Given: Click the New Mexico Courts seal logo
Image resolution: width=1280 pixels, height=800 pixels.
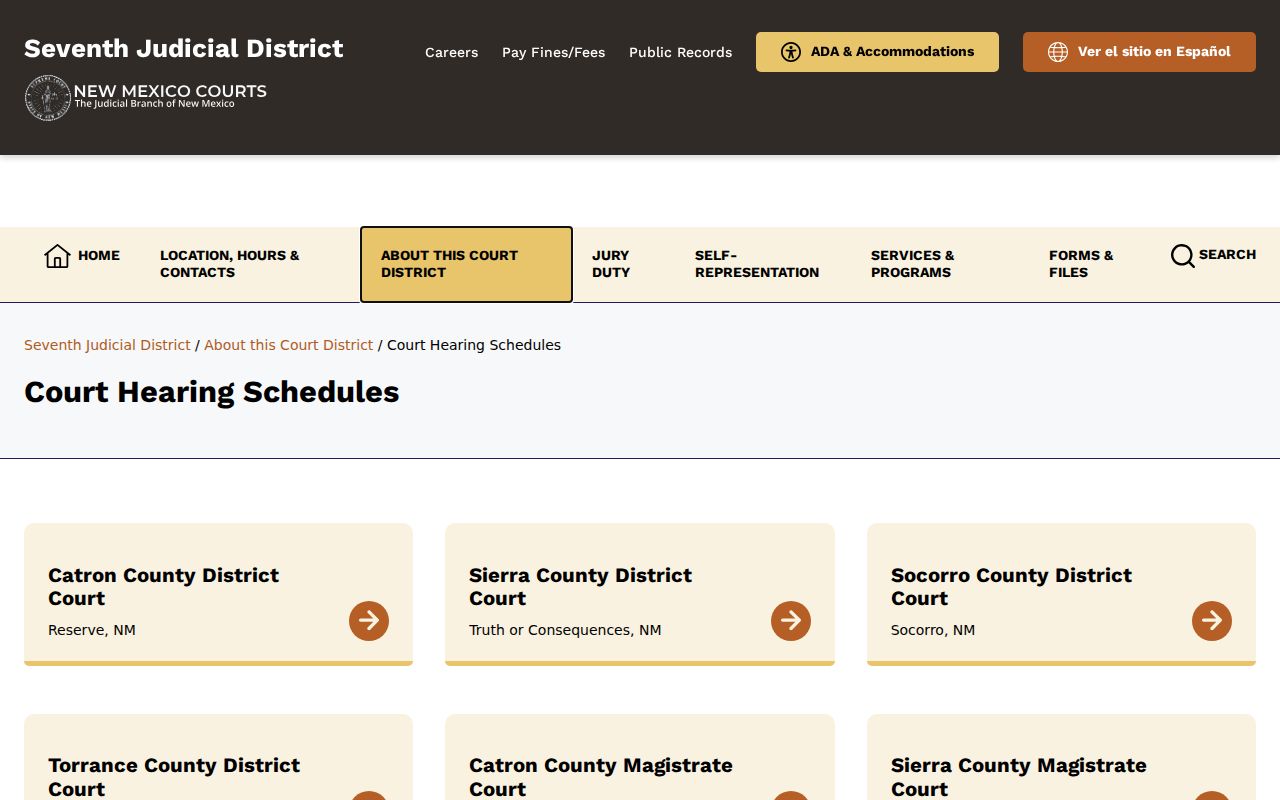Looking at the screenshot, I should click(47, 97).
